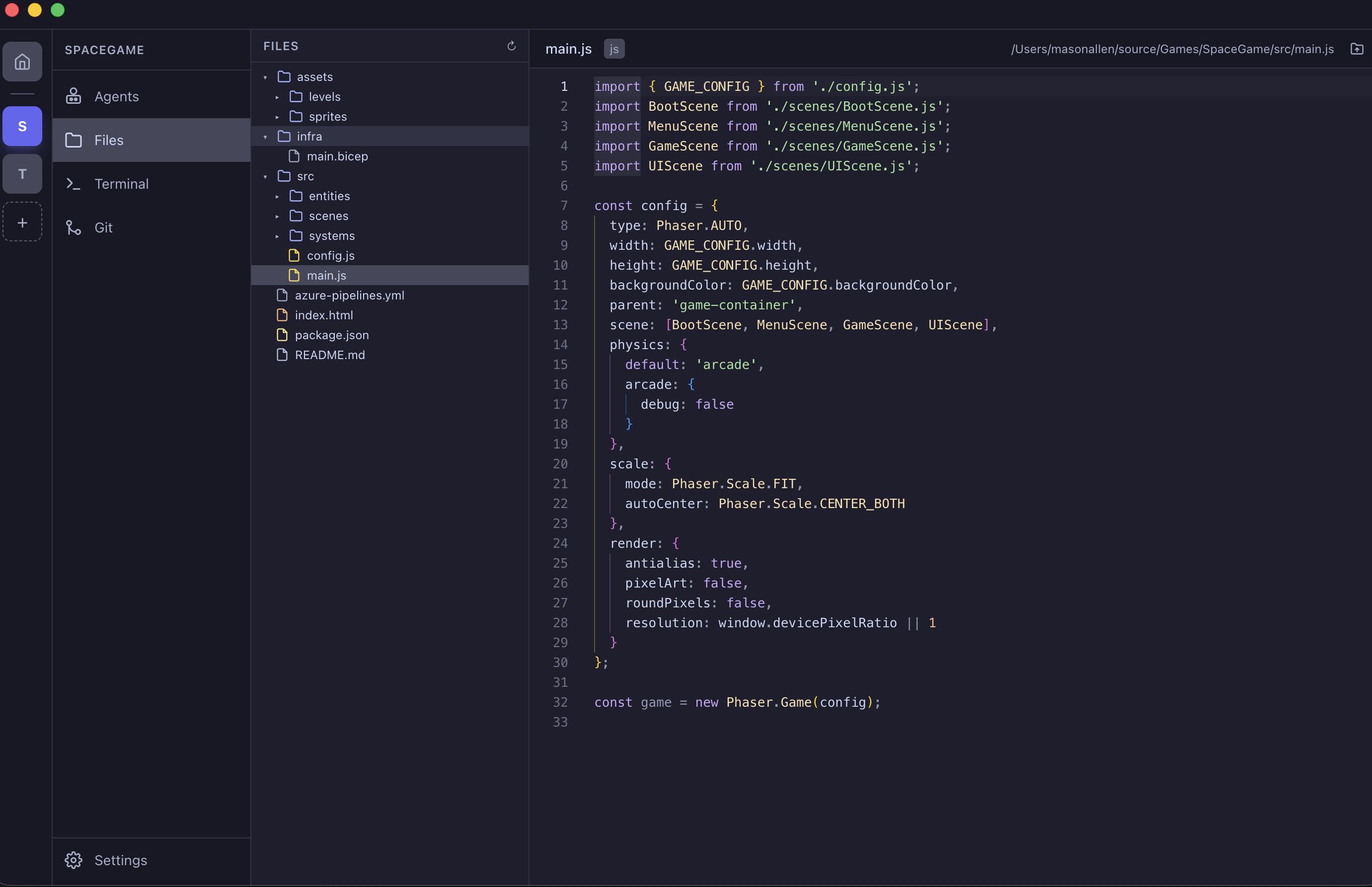Click the package.json file icon

tap(282, 335)
